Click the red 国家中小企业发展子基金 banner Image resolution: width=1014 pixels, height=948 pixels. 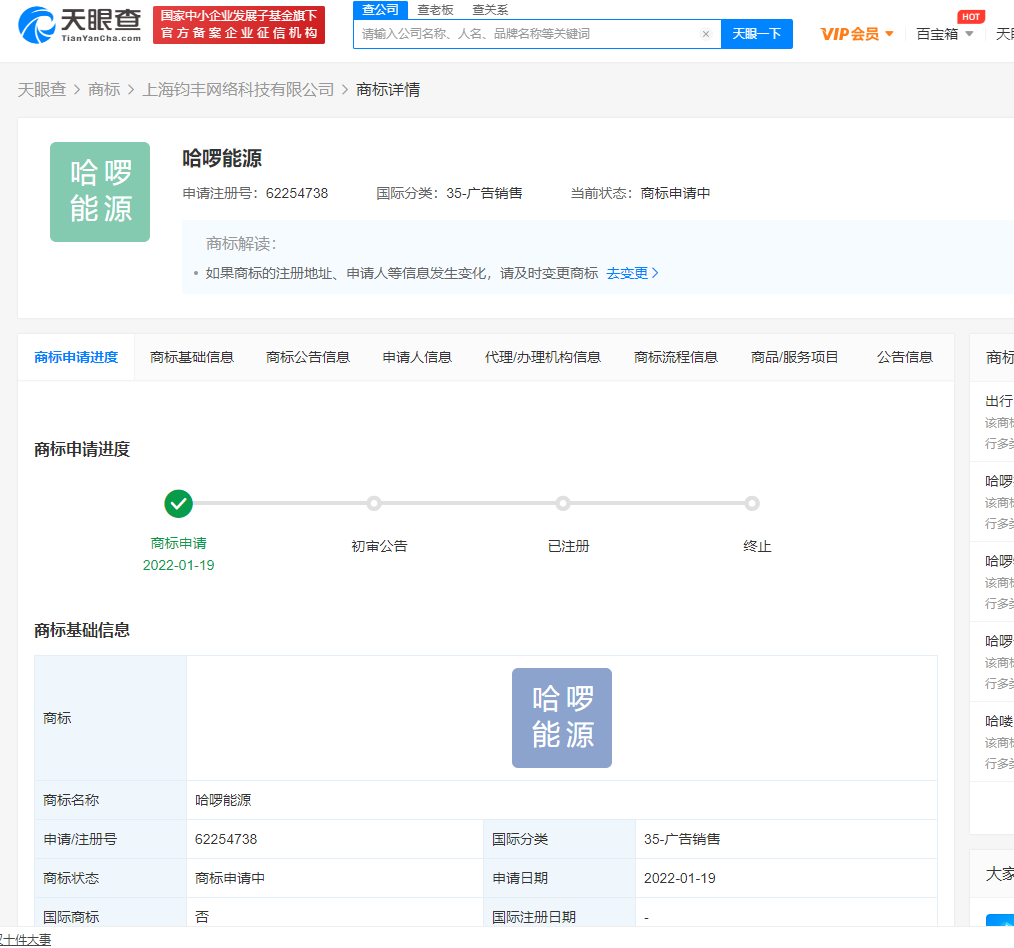pos(239,25)
